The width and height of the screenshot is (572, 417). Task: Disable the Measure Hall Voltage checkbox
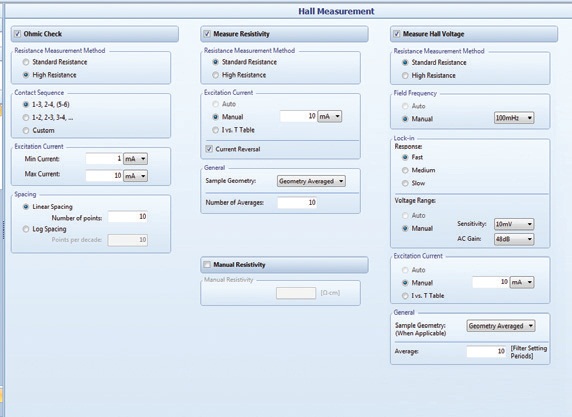click(397, 34)
